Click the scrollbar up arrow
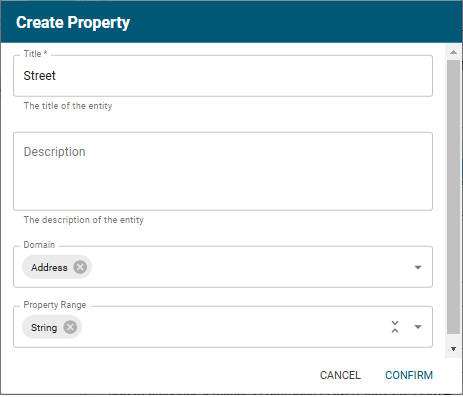This screenshot has width=463, height=397. coord(453,52)
